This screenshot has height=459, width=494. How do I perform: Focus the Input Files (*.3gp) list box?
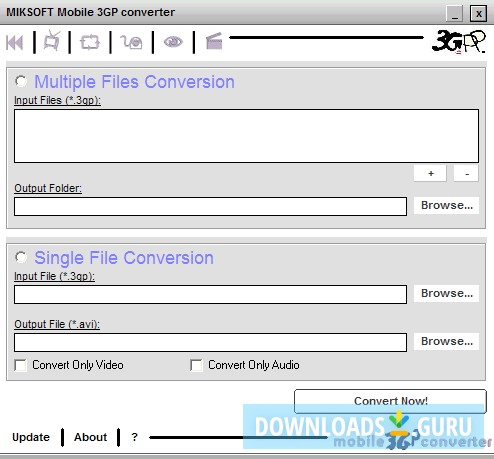click(x=246, y=136)
